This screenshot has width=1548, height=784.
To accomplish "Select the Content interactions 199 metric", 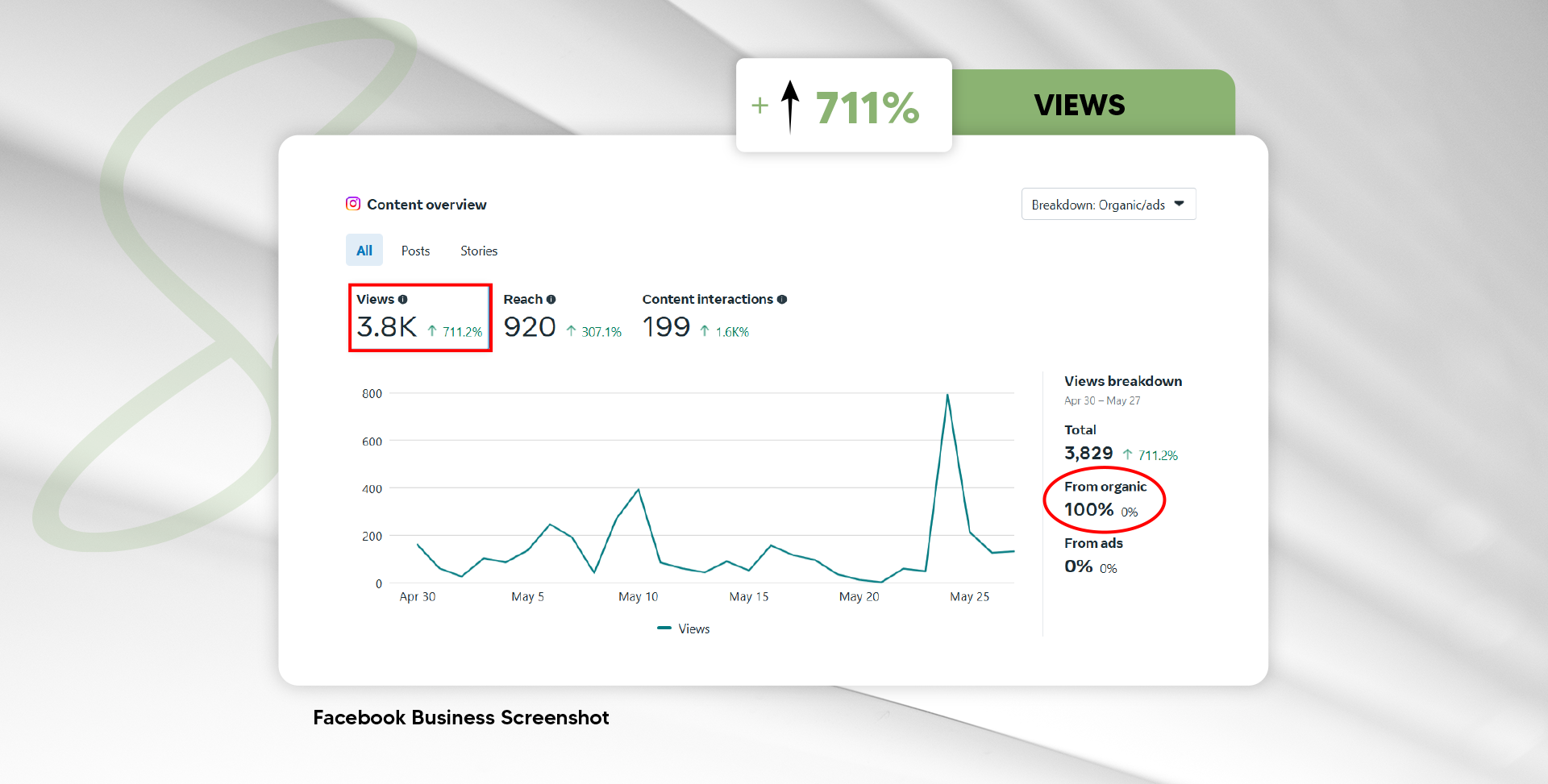I will click(666, 326).
